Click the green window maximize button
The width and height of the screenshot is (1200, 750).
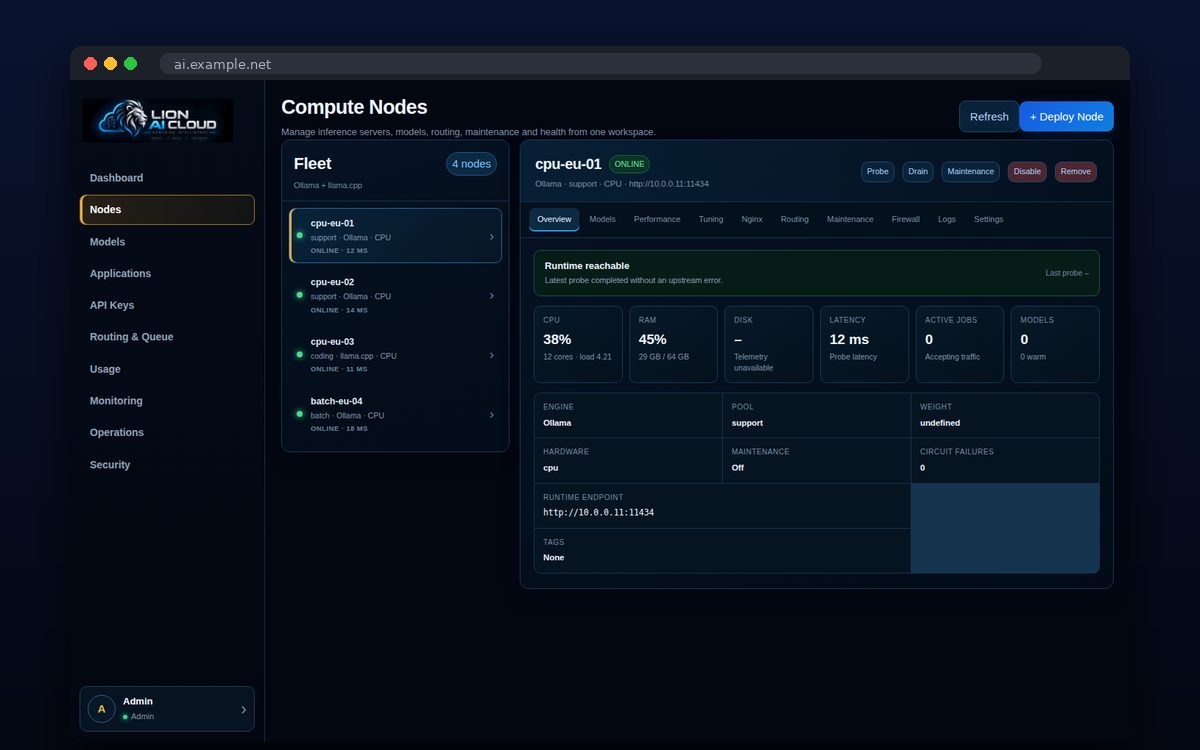point(130,63)
